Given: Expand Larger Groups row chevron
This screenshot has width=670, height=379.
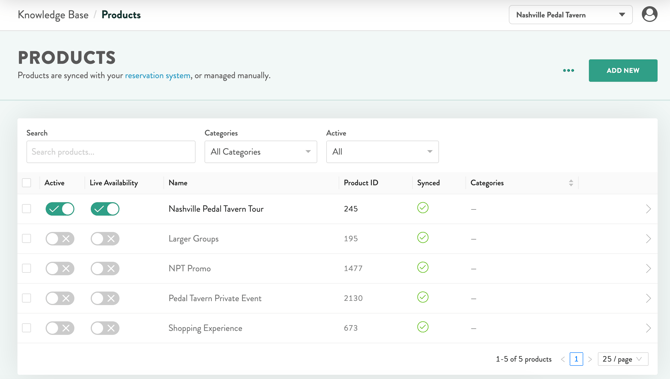Looking at the screenshot, I should click(x=648, y=239).
